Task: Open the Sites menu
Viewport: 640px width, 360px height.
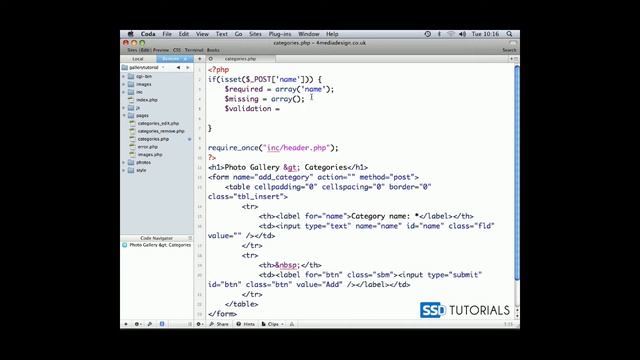Action: (x=255, y=34)
